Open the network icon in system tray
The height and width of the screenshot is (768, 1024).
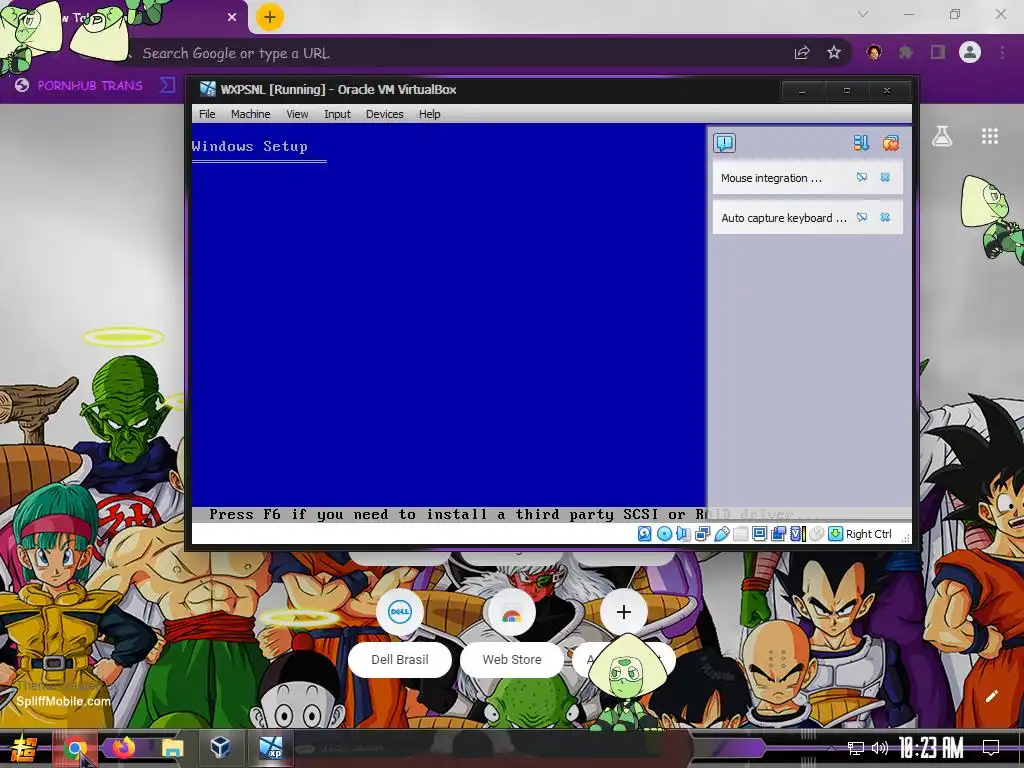coord(855,748)
